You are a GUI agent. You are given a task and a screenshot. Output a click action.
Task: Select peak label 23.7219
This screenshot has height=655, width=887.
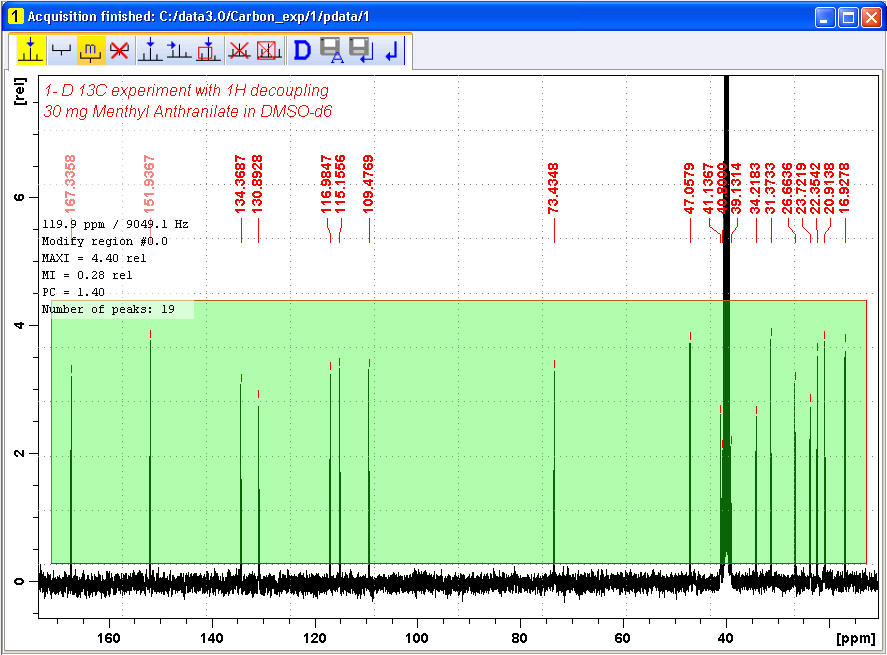pos(801,188)
